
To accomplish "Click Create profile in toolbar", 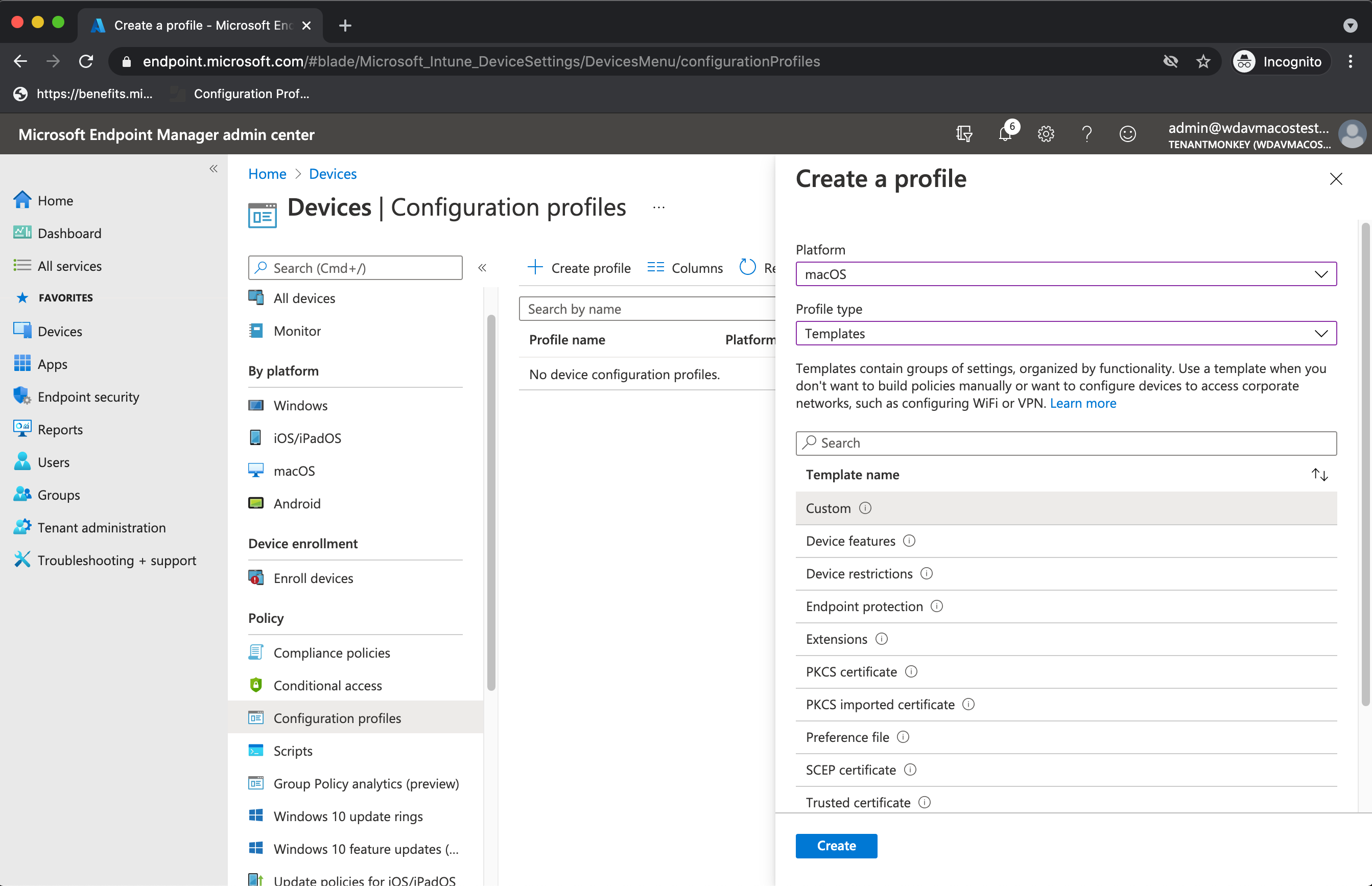I will [x=579, y=268].
